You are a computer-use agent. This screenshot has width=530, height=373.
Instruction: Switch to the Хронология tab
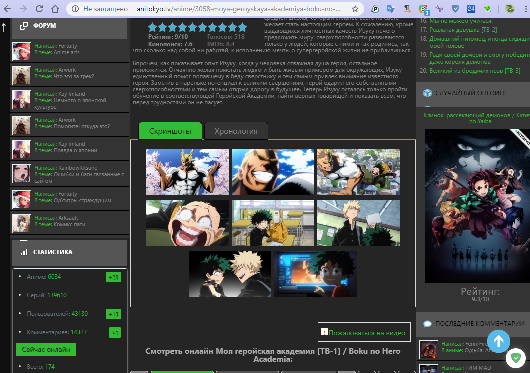click(236, 131)
